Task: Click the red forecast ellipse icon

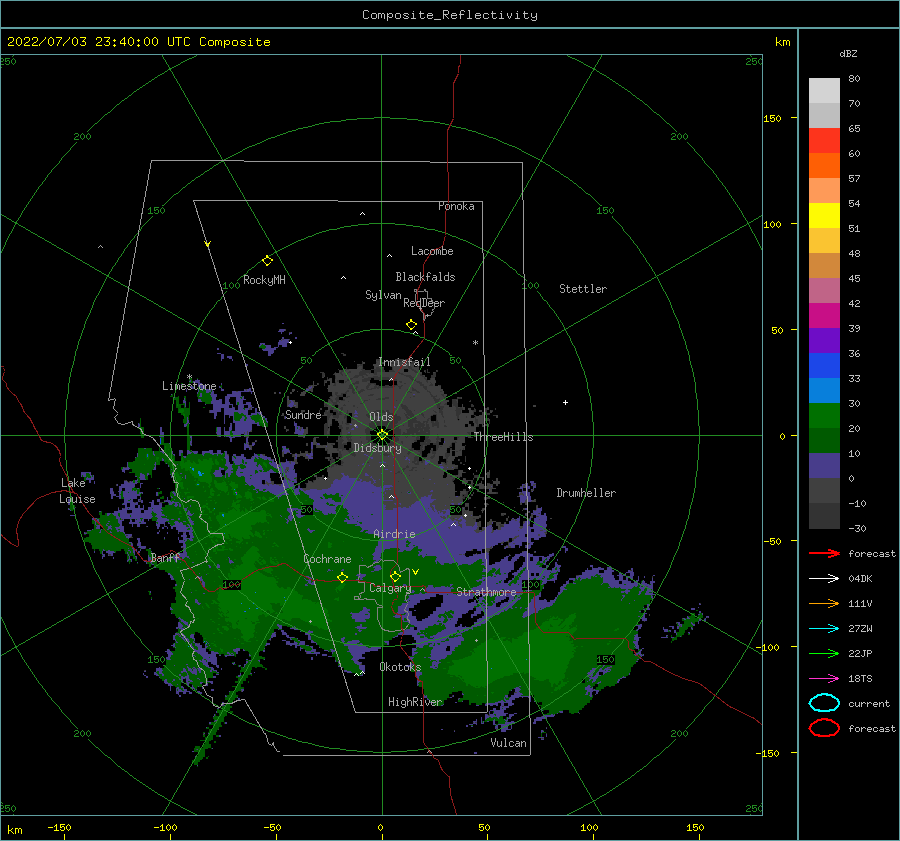Action: (x=824, y=728)
